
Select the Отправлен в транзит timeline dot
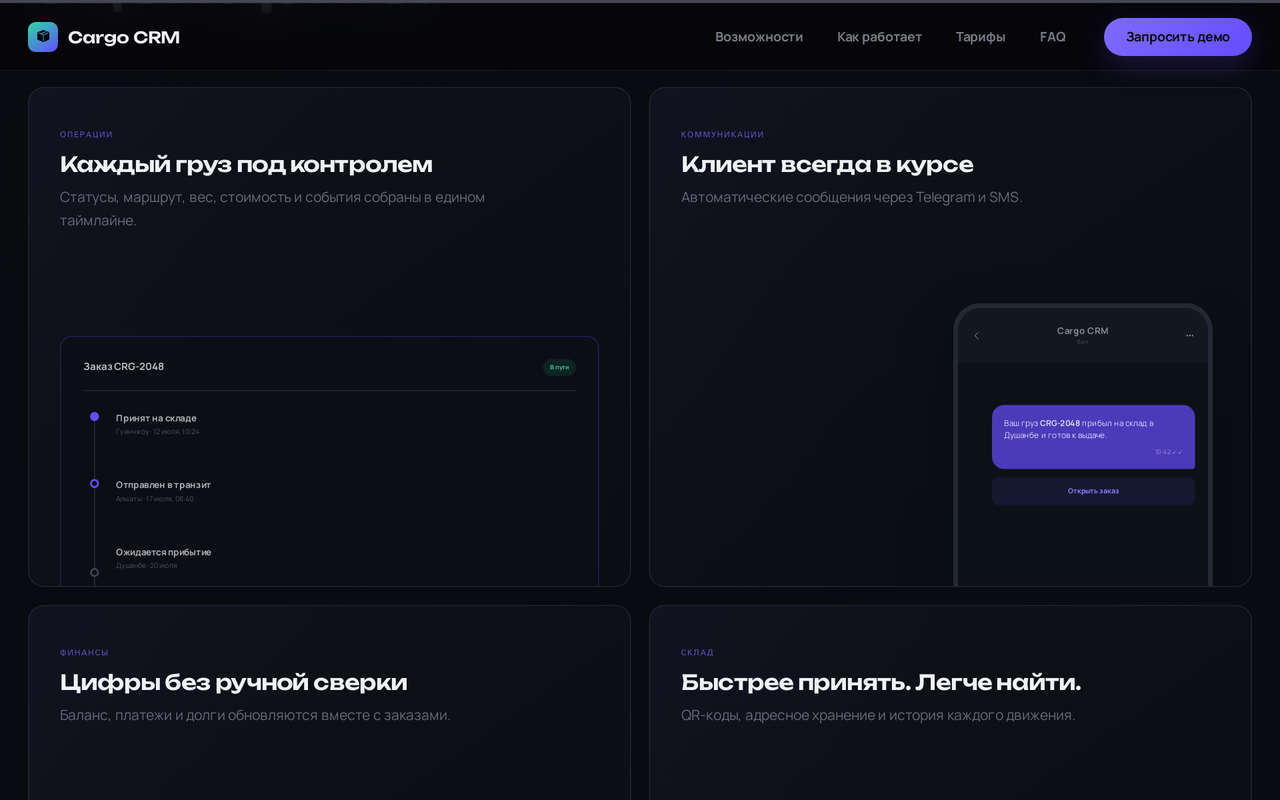coord(94,483)
